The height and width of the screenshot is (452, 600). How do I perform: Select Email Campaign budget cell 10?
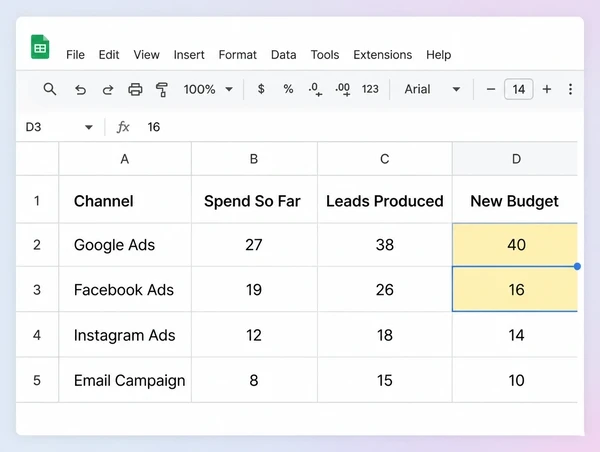[x=515, y=380]
